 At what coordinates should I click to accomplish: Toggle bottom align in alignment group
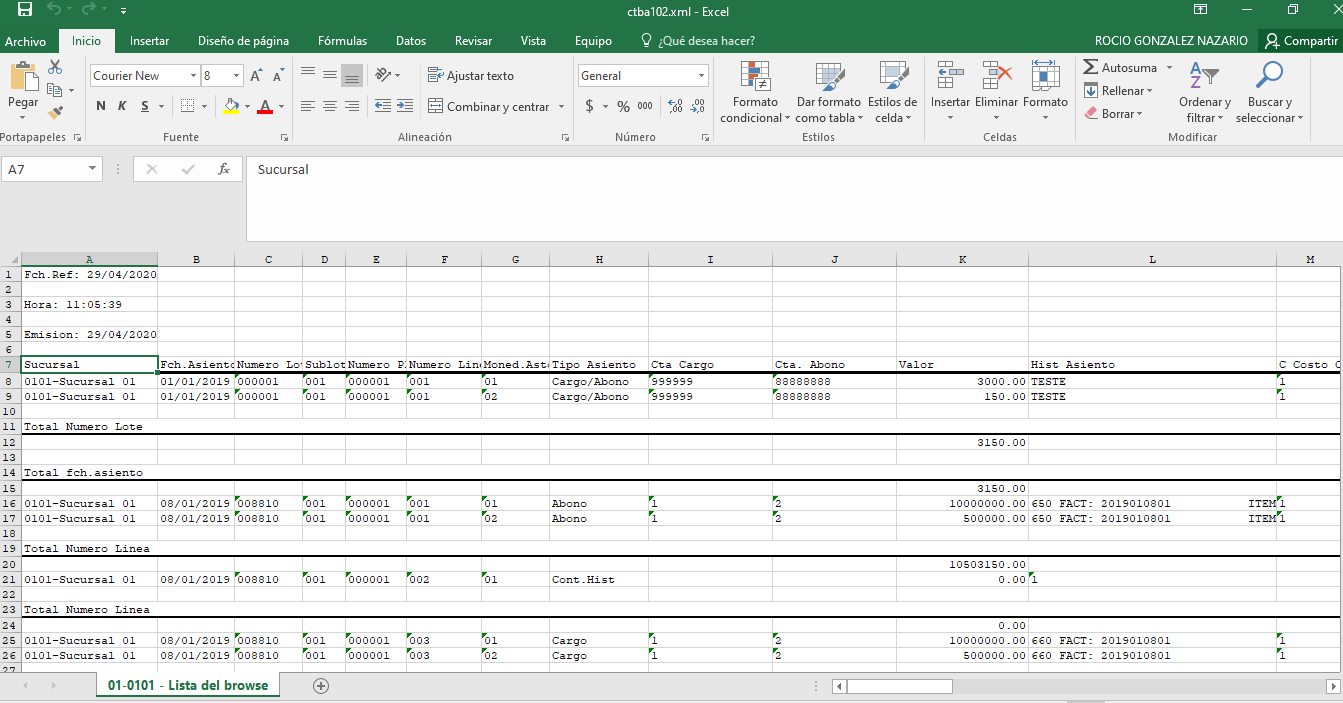point(352,75)
